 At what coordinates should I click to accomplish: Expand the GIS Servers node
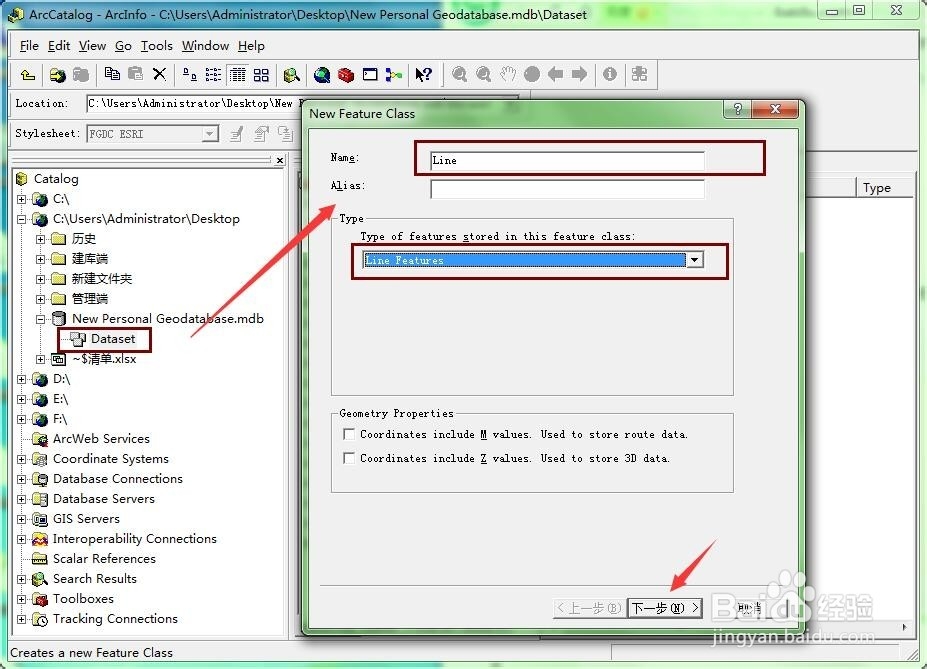click(22, 519)
